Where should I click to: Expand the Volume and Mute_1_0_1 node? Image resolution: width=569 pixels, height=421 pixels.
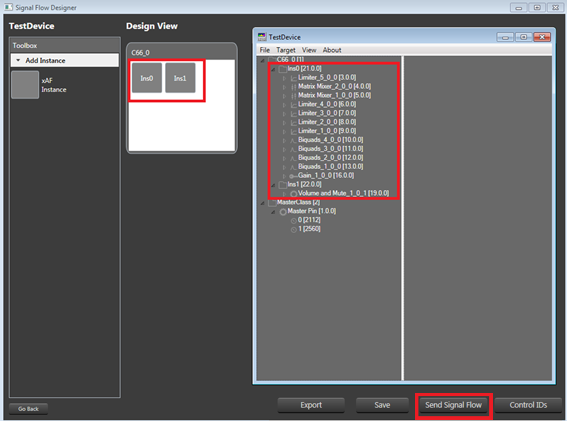[x=284, y=194]
